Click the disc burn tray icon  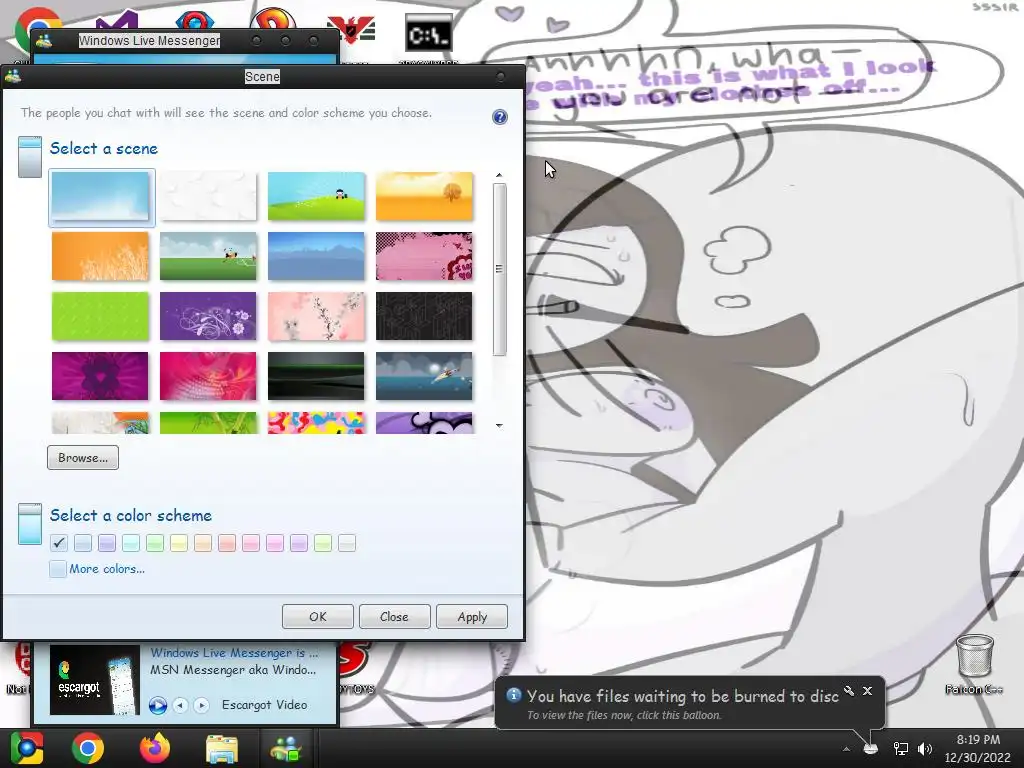(x=871, y=749)
